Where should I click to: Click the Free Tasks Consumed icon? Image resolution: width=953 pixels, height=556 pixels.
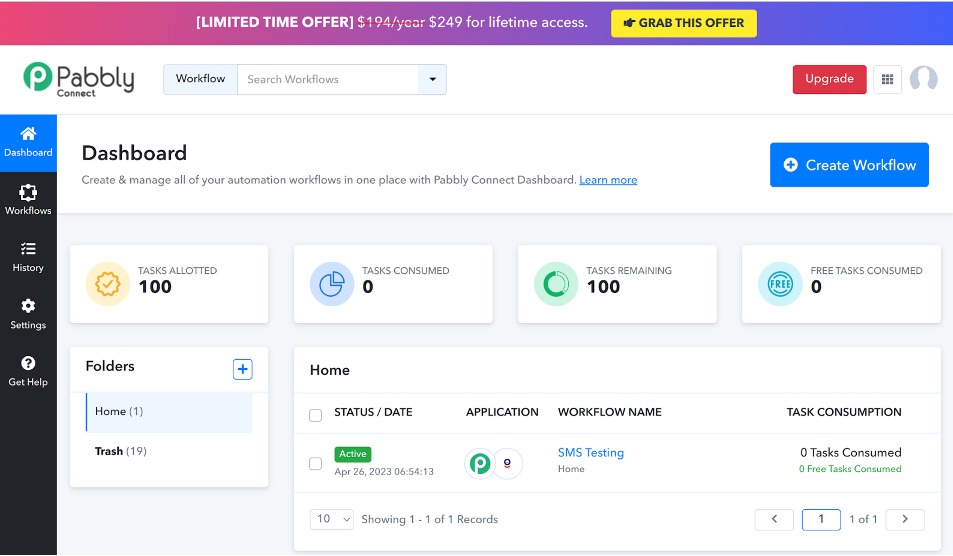[x=780, y=284]
